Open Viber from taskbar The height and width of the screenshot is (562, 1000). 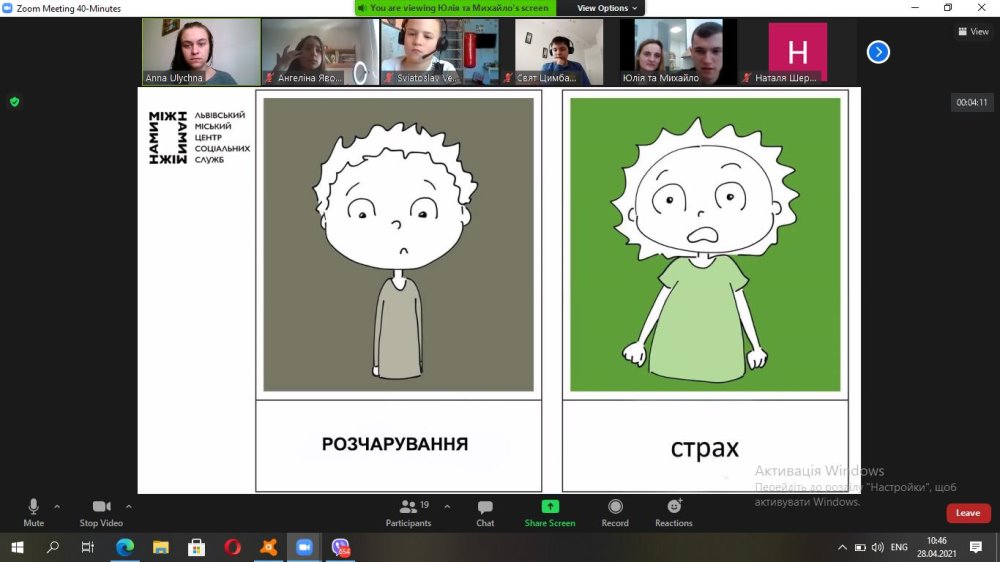[x=341, y=547]
